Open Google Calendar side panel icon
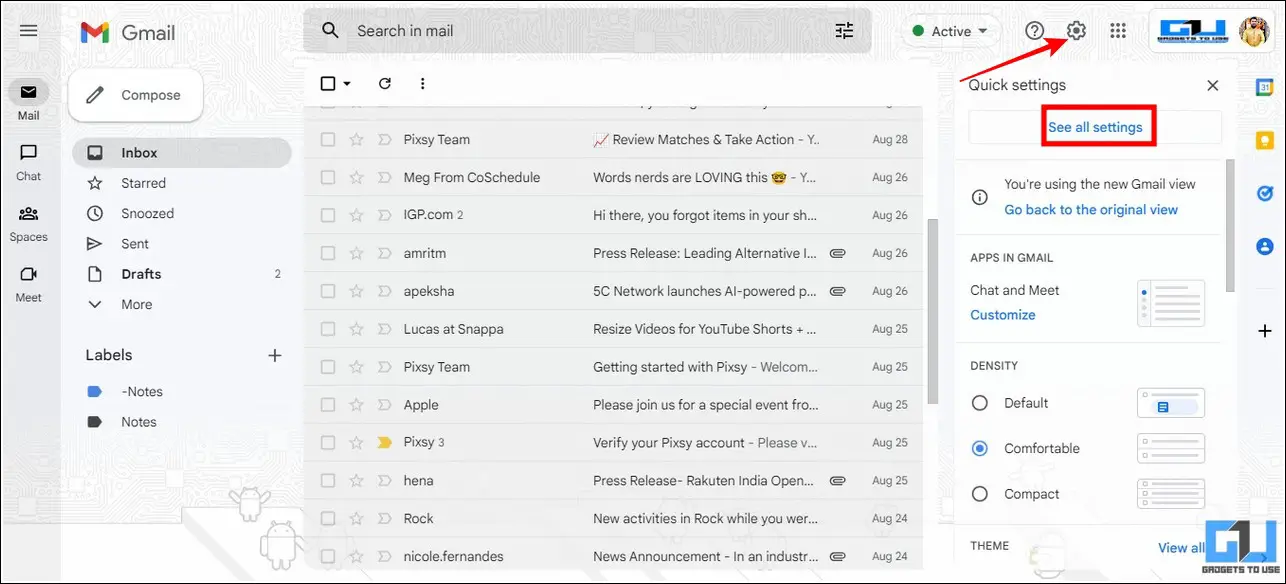This screenshot has width=1286, height=584. (x=1264, y=87)
